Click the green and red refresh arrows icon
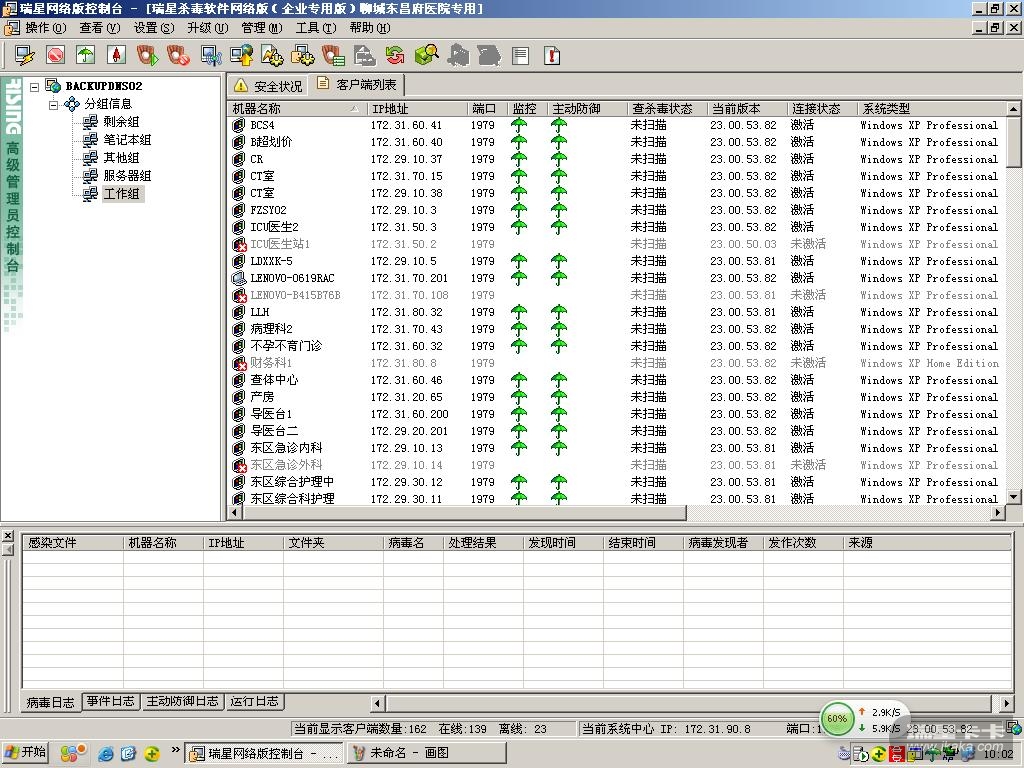1024x768 pixels. click(394, 56)
